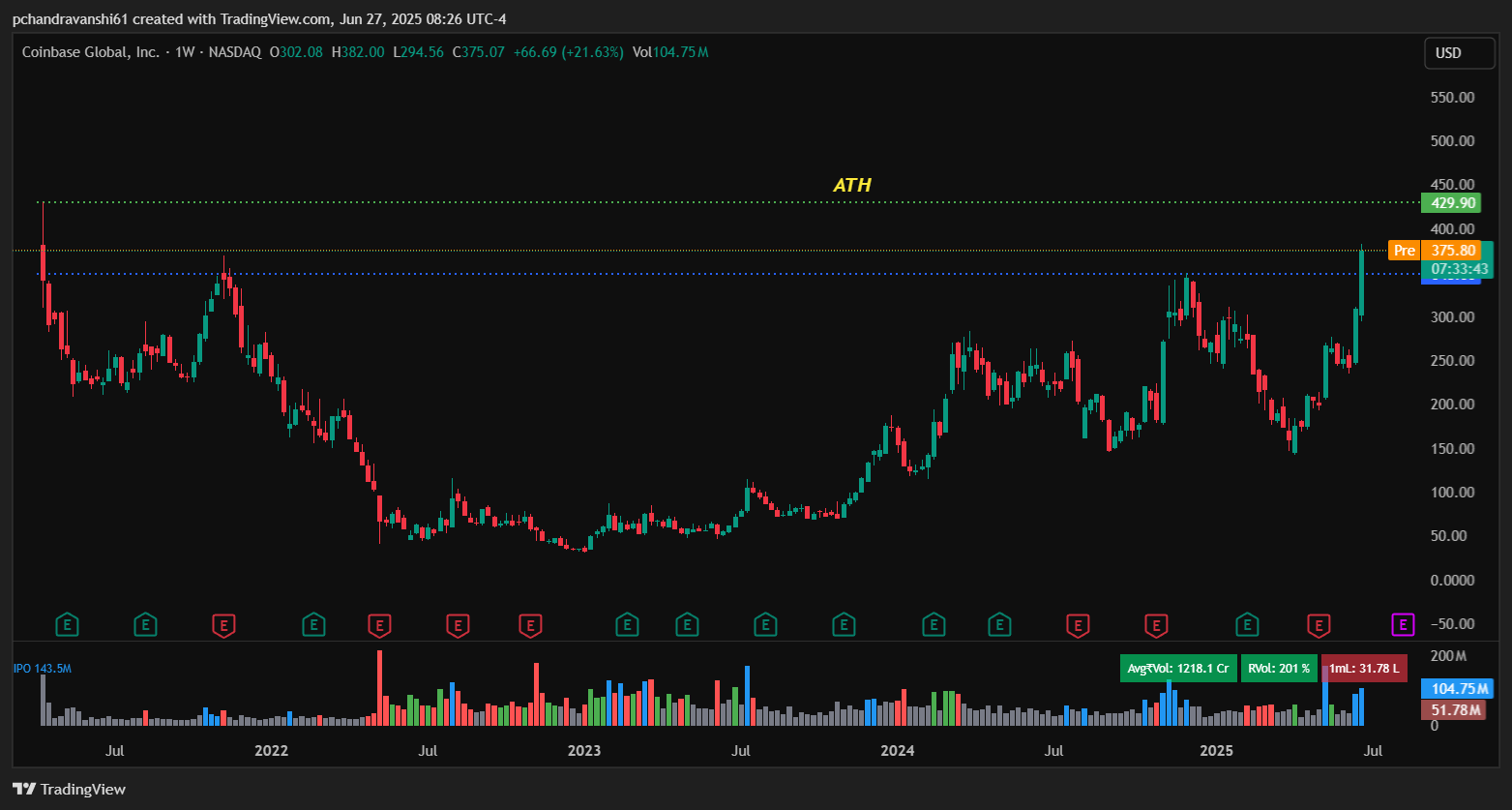Click the −50.00 price axis label
The image size is (1512, 810).
pos(1450,624)
